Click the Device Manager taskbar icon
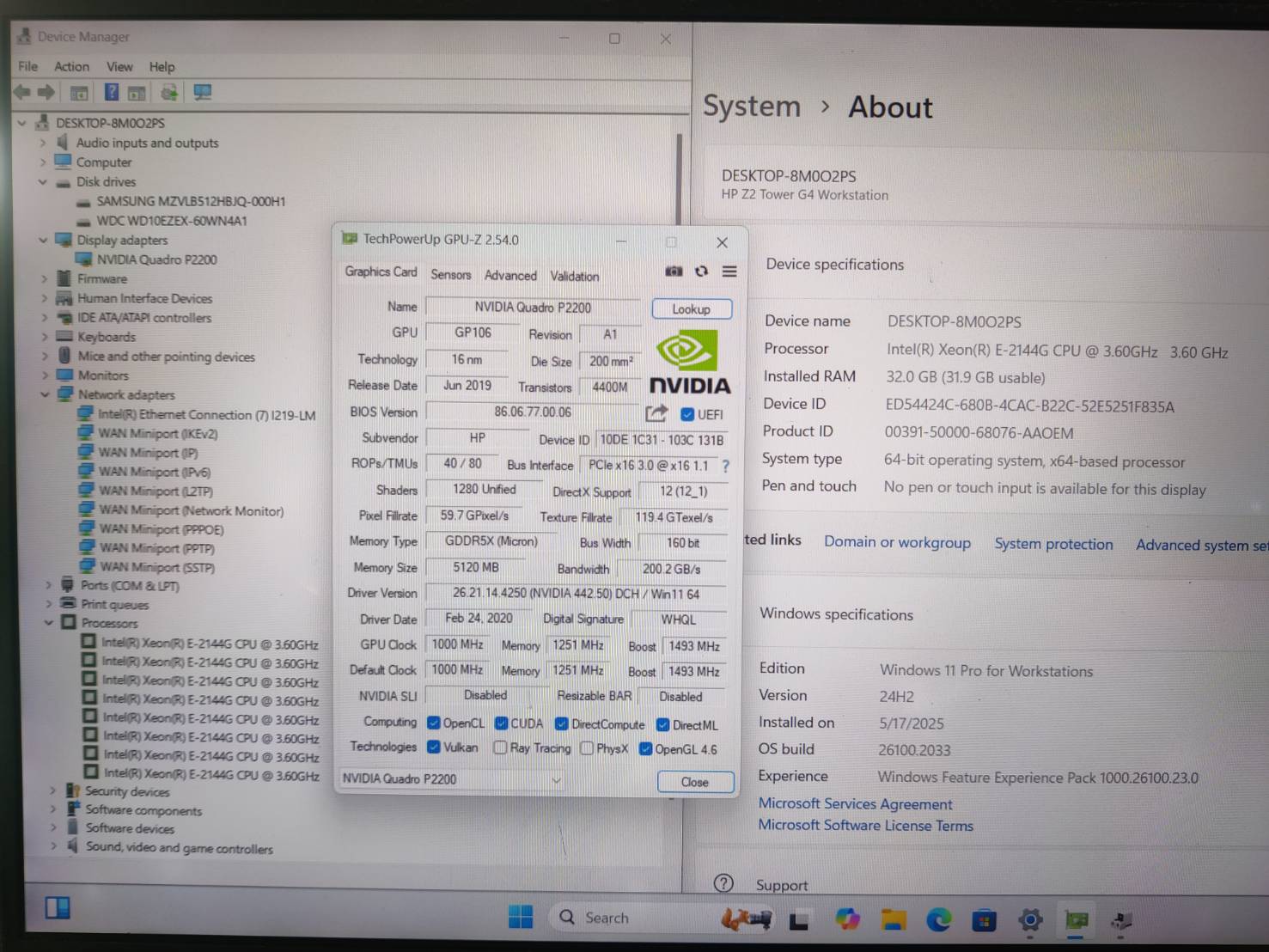 (1121, 922)
